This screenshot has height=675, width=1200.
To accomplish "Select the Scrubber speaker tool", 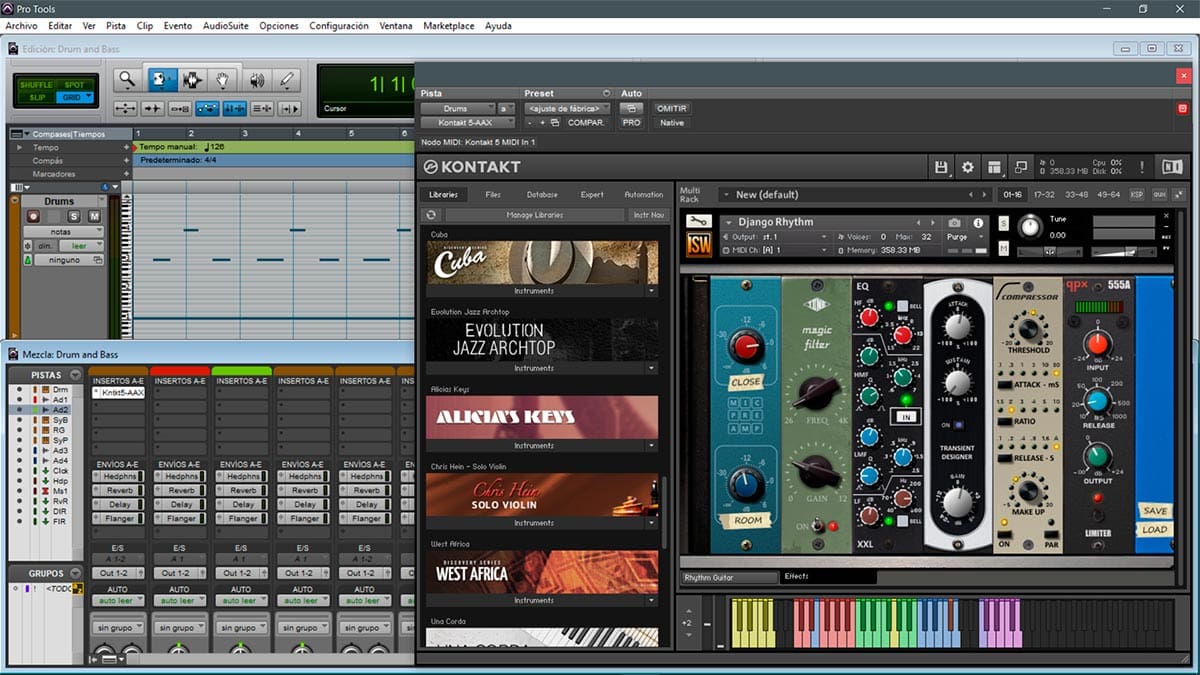I will [x=256, y=80].
